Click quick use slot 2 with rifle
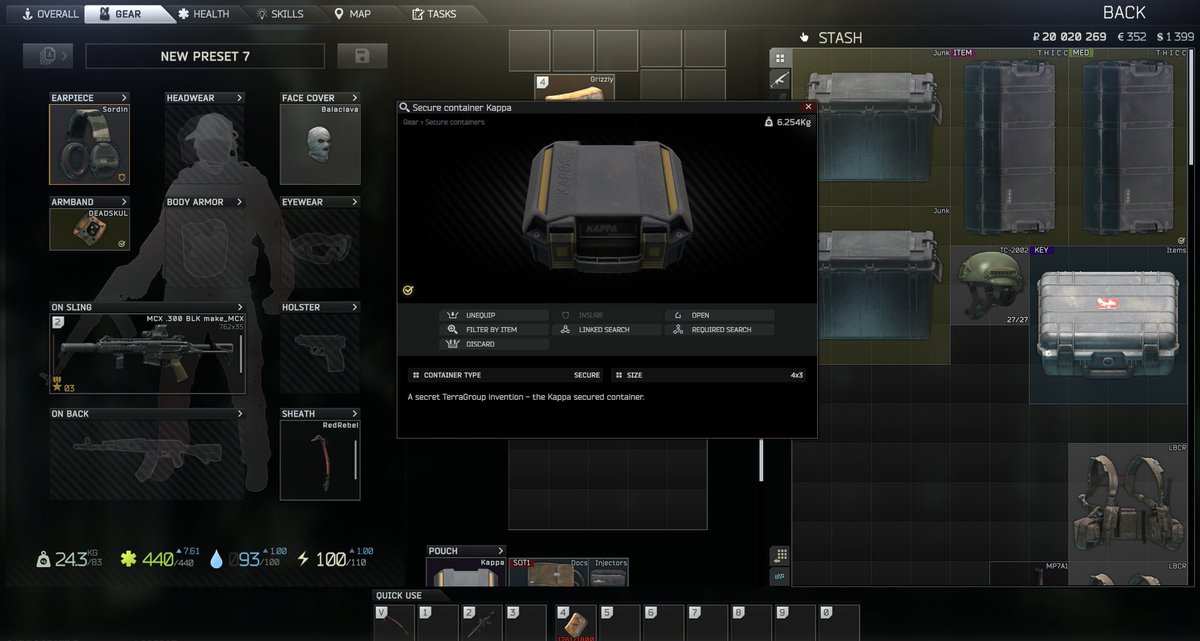The image size is (1200, 641). tap(480, 621)
